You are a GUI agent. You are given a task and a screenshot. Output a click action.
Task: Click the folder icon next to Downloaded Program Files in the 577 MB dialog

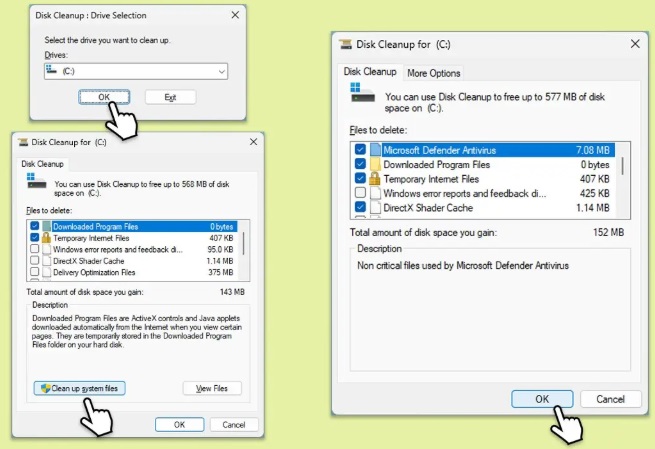pyautogui.click(x=375, y=164)
